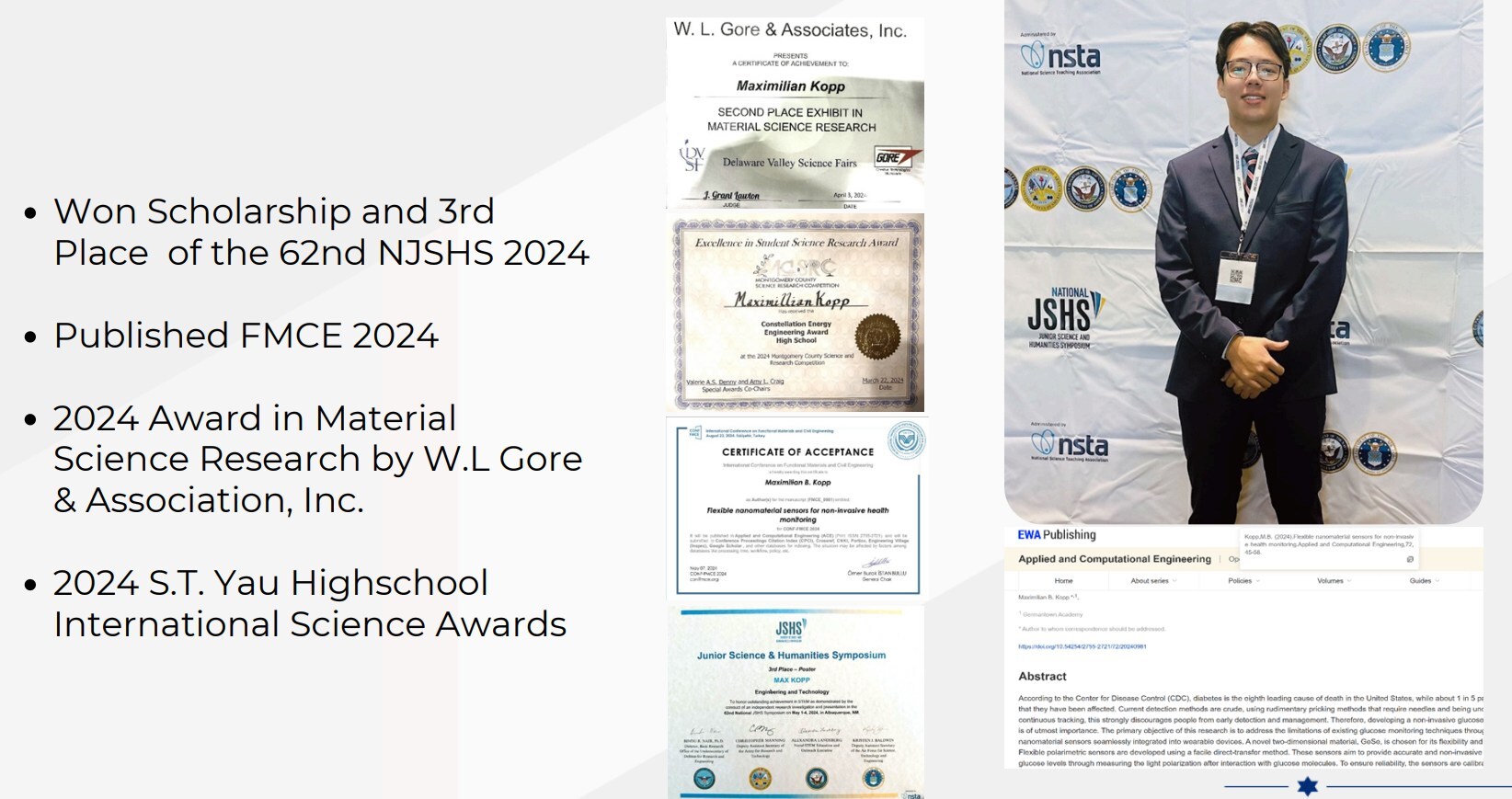The width and height of the screenshot is (1512, 799).
Task: Select the W. L. Gore certificate image
Action: tap(795, 112)
